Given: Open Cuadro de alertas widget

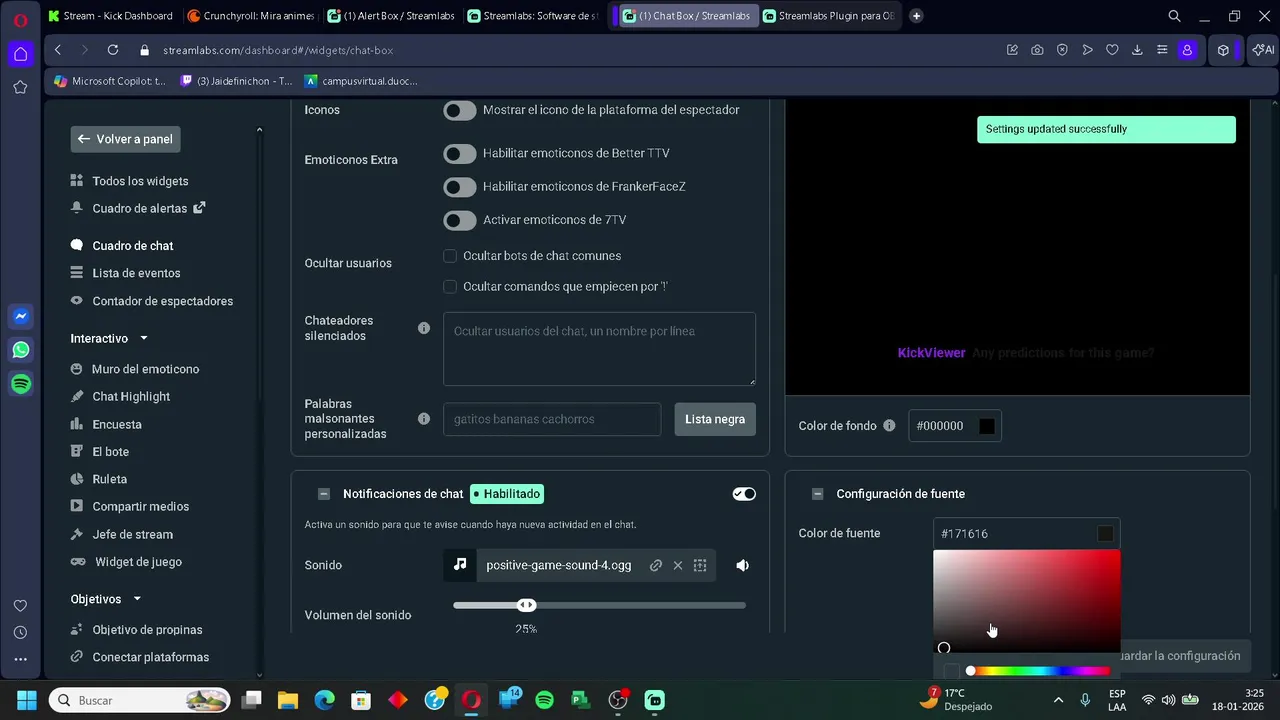Looking at the screenshot, I should click(x=138, y=208).
